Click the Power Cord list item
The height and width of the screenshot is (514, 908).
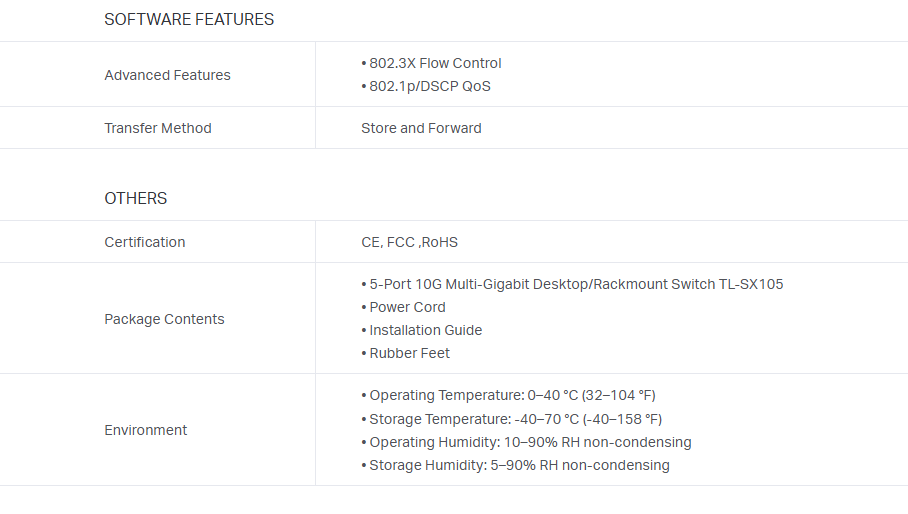coord(407,307)
